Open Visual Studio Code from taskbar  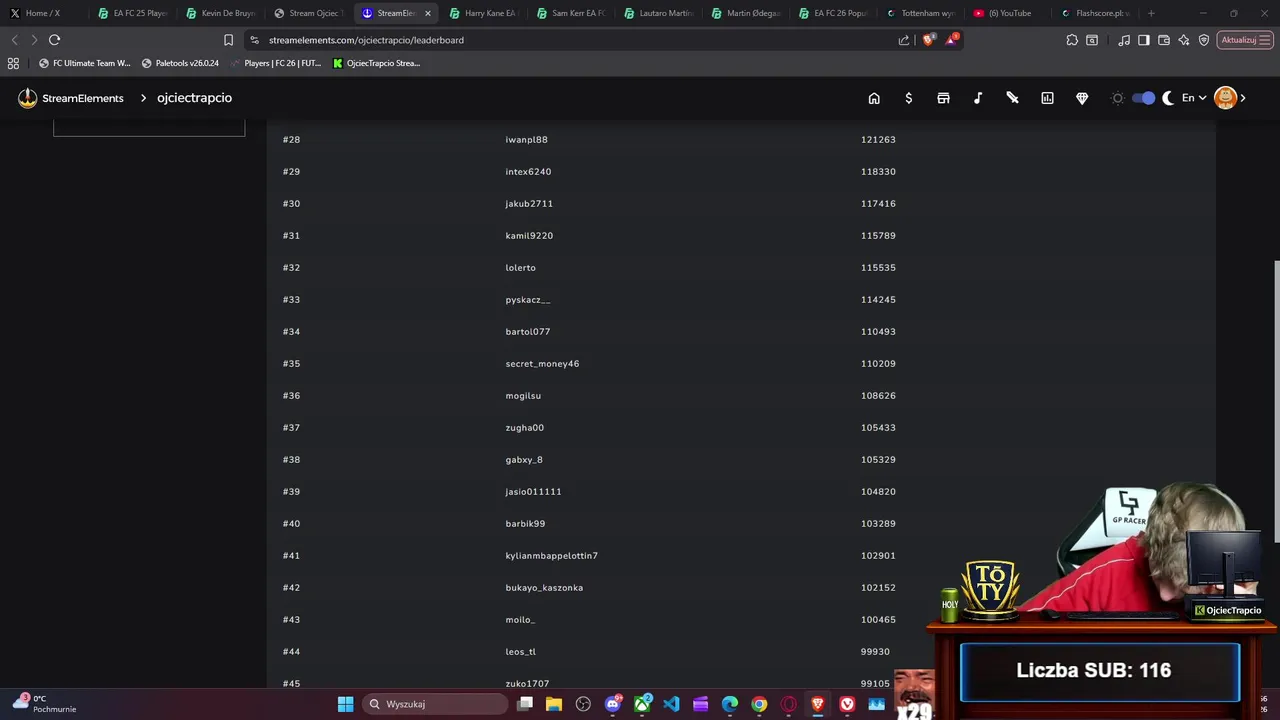[x=671, y=704]
